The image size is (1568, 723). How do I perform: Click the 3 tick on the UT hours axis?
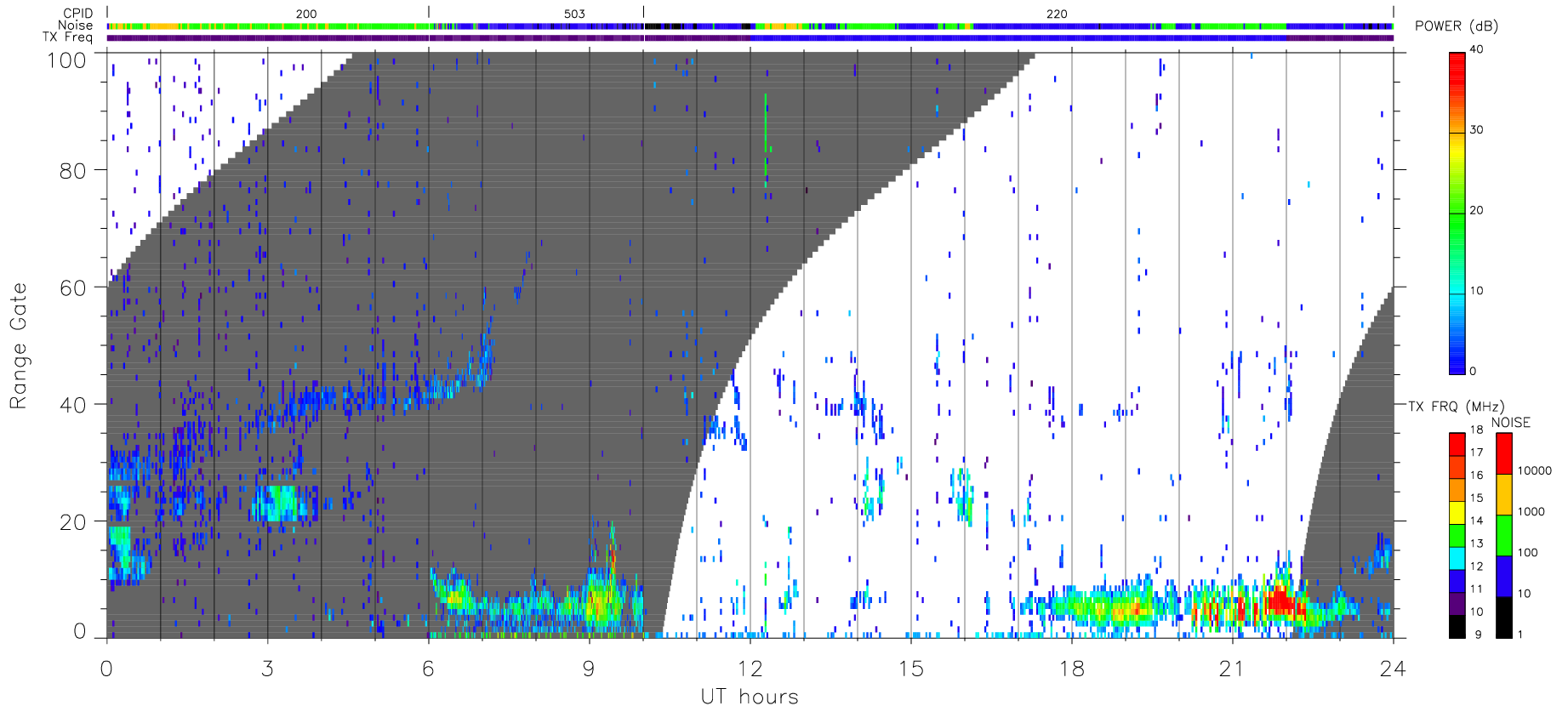tap(267, 669)
